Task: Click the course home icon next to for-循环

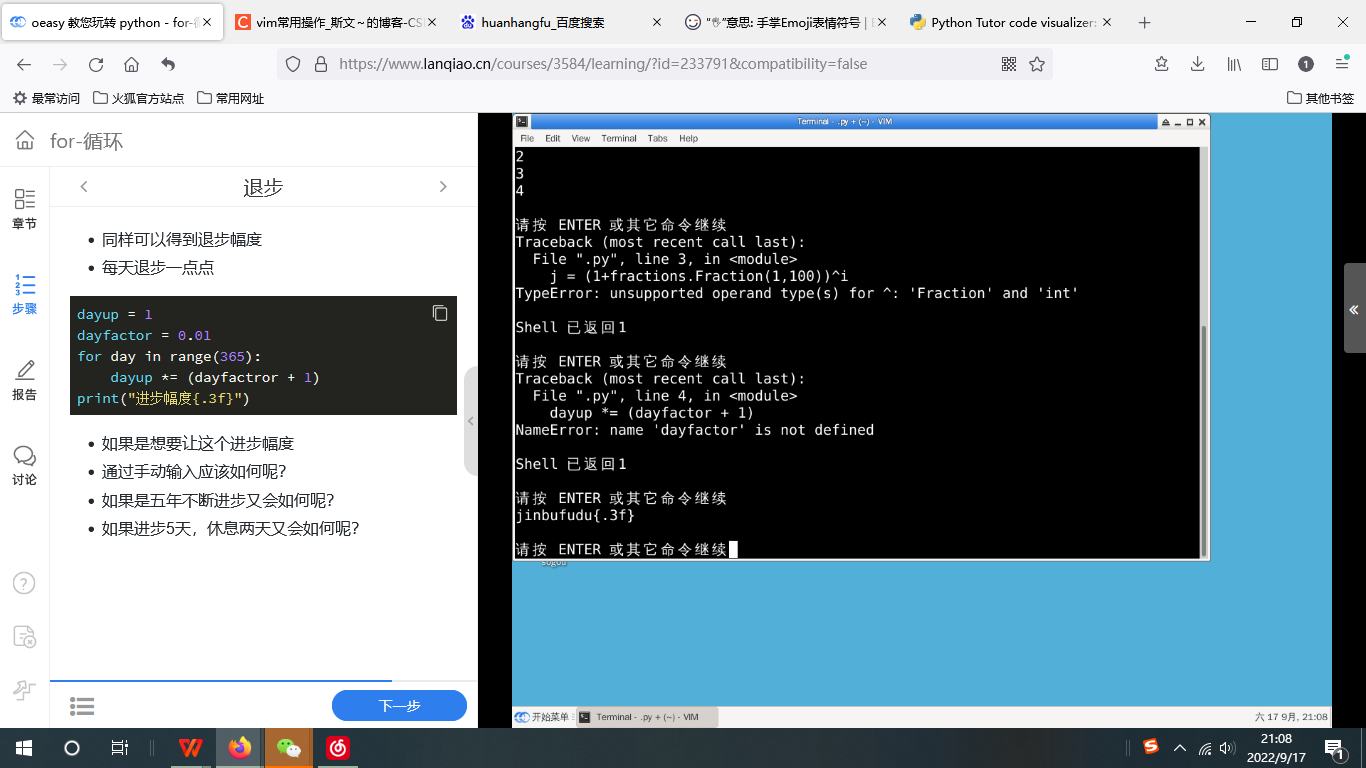Action: (25, 141)
